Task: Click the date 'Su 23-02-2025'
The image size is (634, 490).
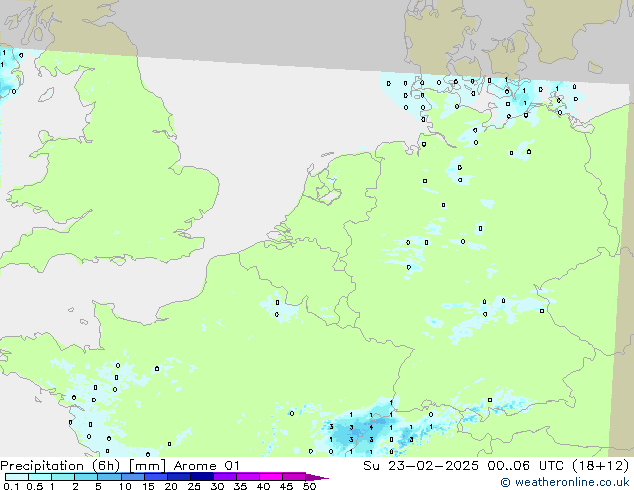Action: (x=421, y=466)
